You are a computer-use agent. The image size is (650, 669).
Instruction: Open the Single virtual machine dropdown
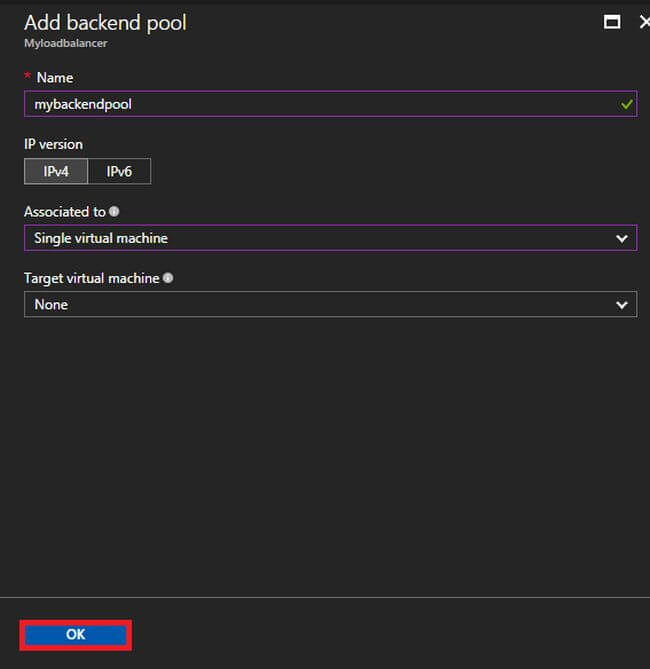[x=320, y=238]
